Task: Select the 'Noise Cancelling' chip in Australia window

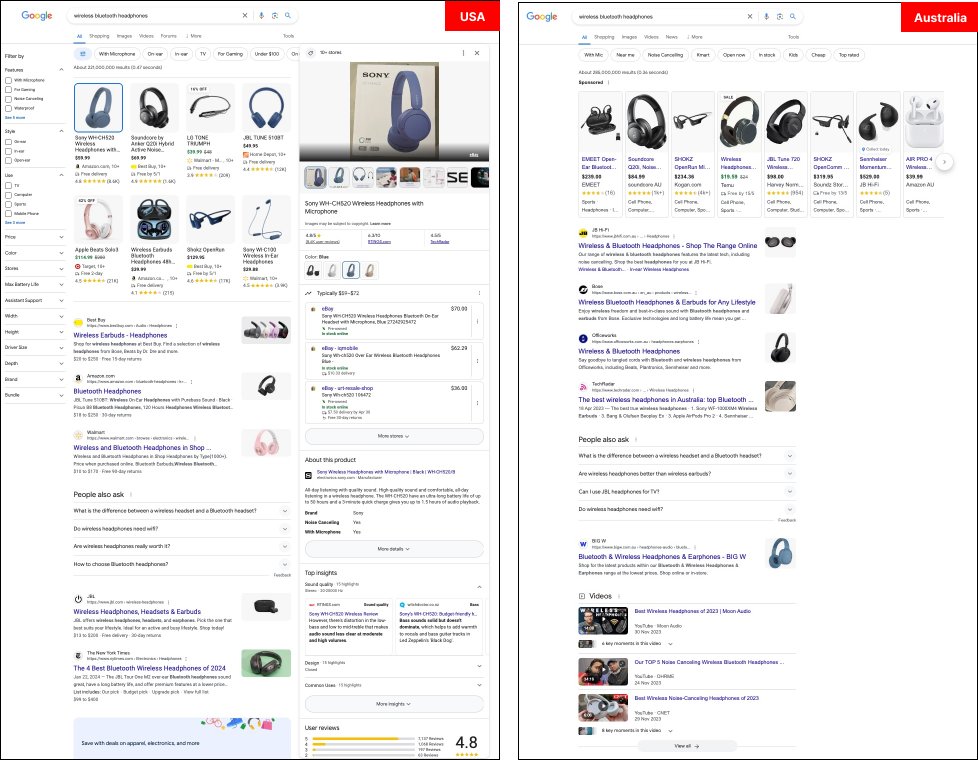Action: click(665, 55)
